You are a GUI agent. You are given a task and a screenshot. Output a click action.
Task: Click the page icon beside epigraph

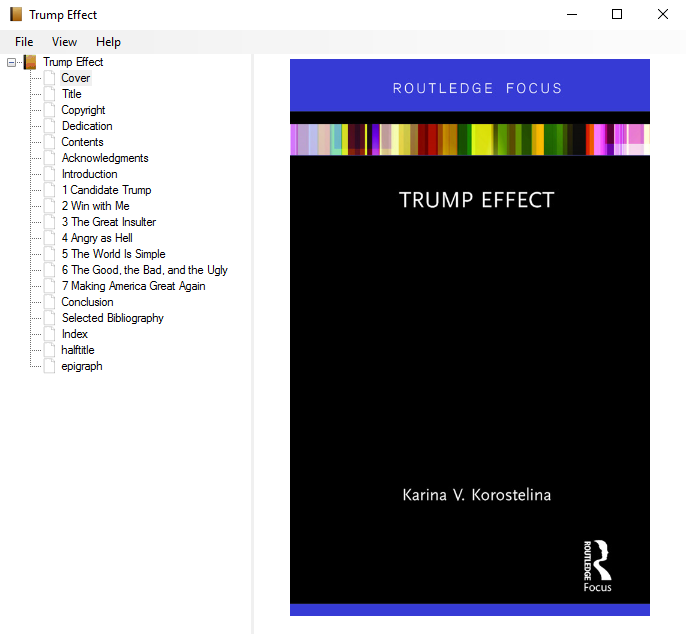pyautogui.click(x=49, y=366)
